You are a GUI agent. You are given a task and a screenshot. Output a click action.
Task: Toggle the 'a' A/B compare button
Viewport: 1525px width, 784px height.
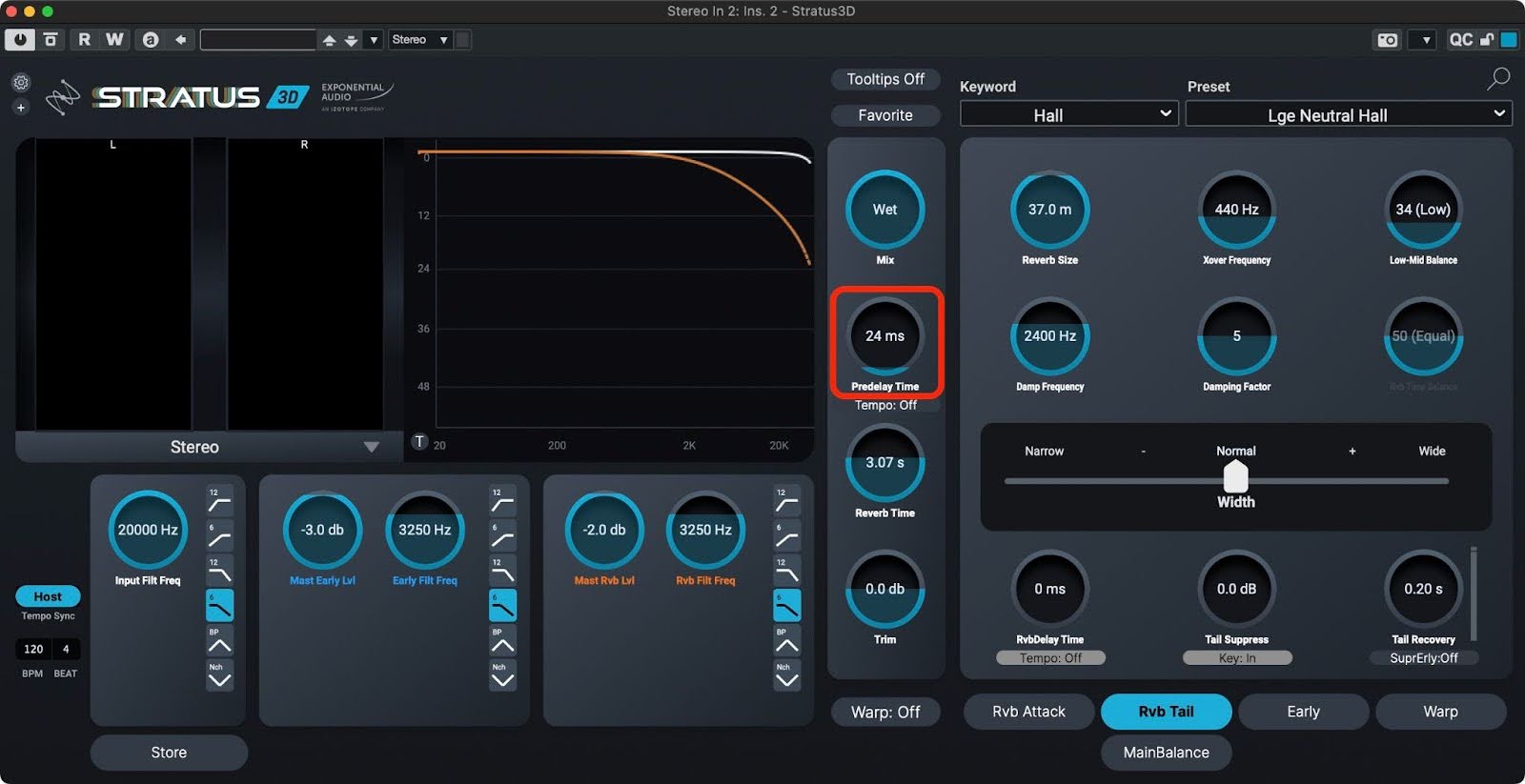point(150,40)
